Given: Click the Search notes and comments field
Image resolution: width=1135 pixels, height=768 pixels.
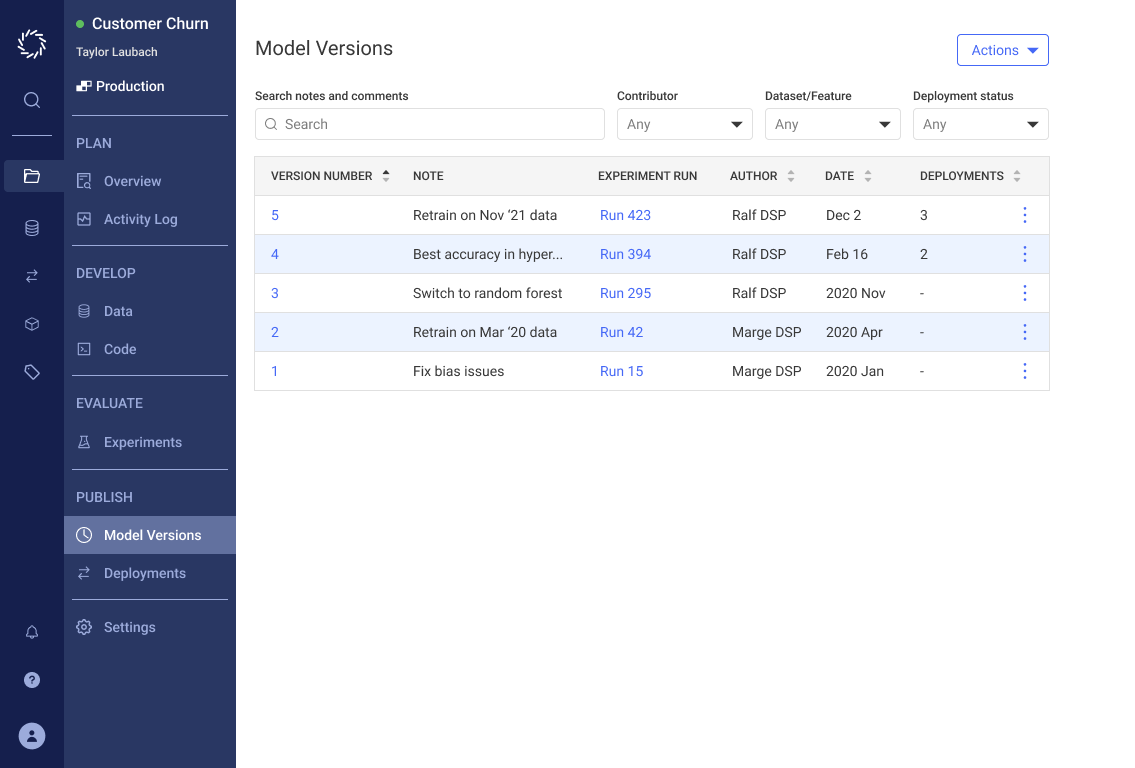Looking at the screenshot, I should click(429, 124).
